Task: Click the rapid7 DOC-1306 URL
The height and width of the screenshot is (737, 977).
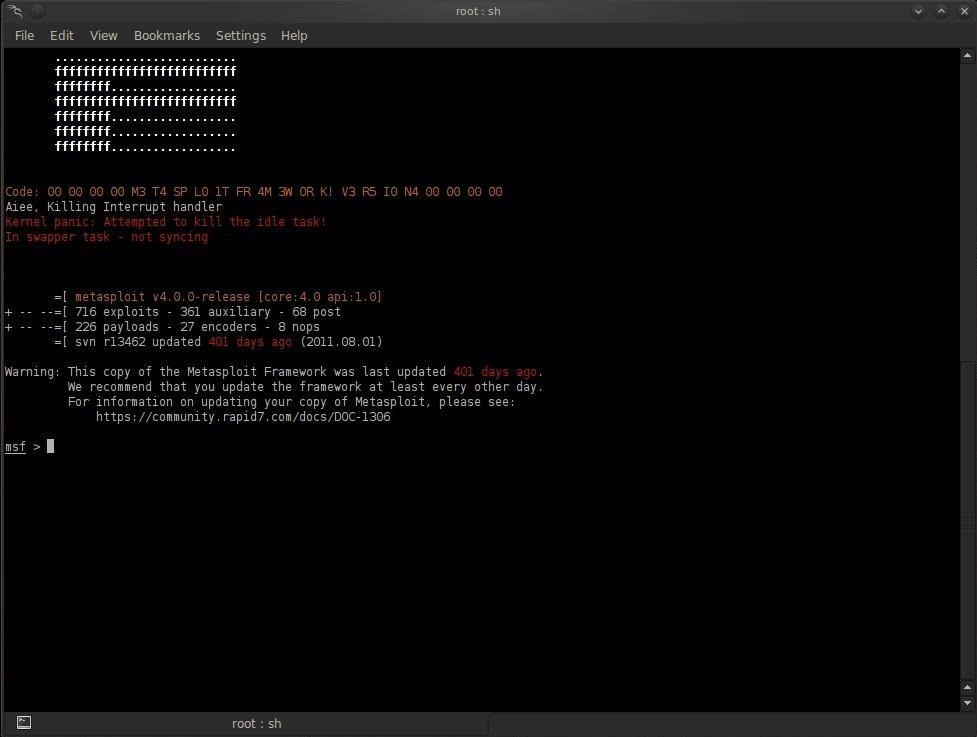Action: (243, 417)
